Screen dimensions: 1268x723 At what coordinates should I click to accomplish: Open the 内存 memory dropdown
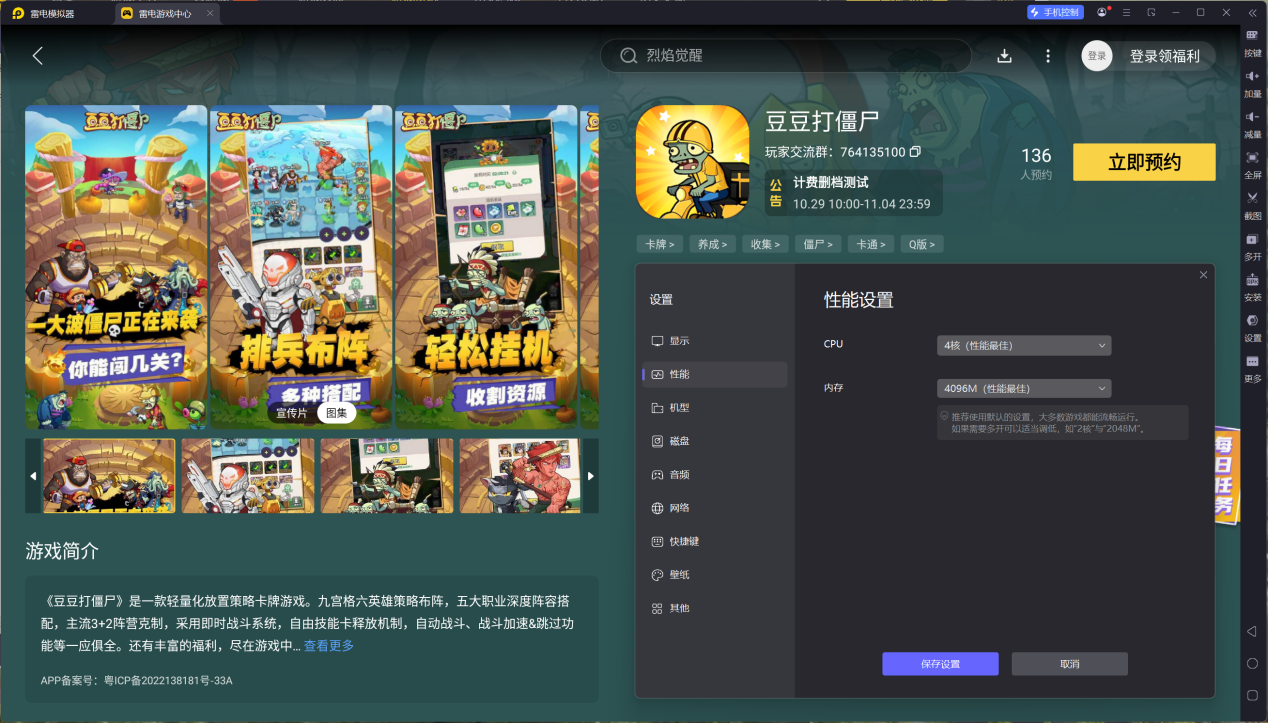click(x=1024, y=388)
